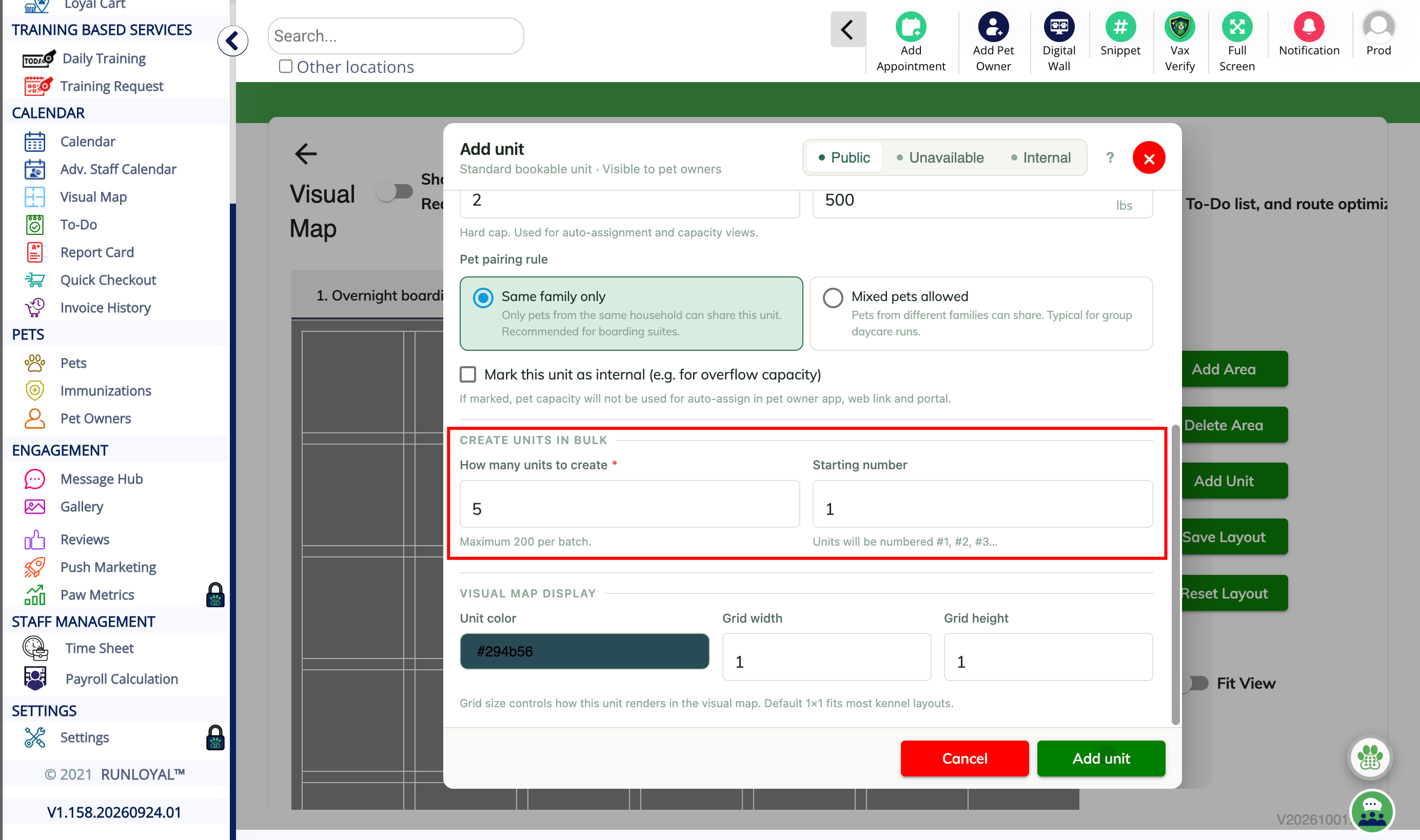Screen dimensions: 1420x840
Task: Open the 1. Overnight boarding tab
Action: click(x=368, y=295)
